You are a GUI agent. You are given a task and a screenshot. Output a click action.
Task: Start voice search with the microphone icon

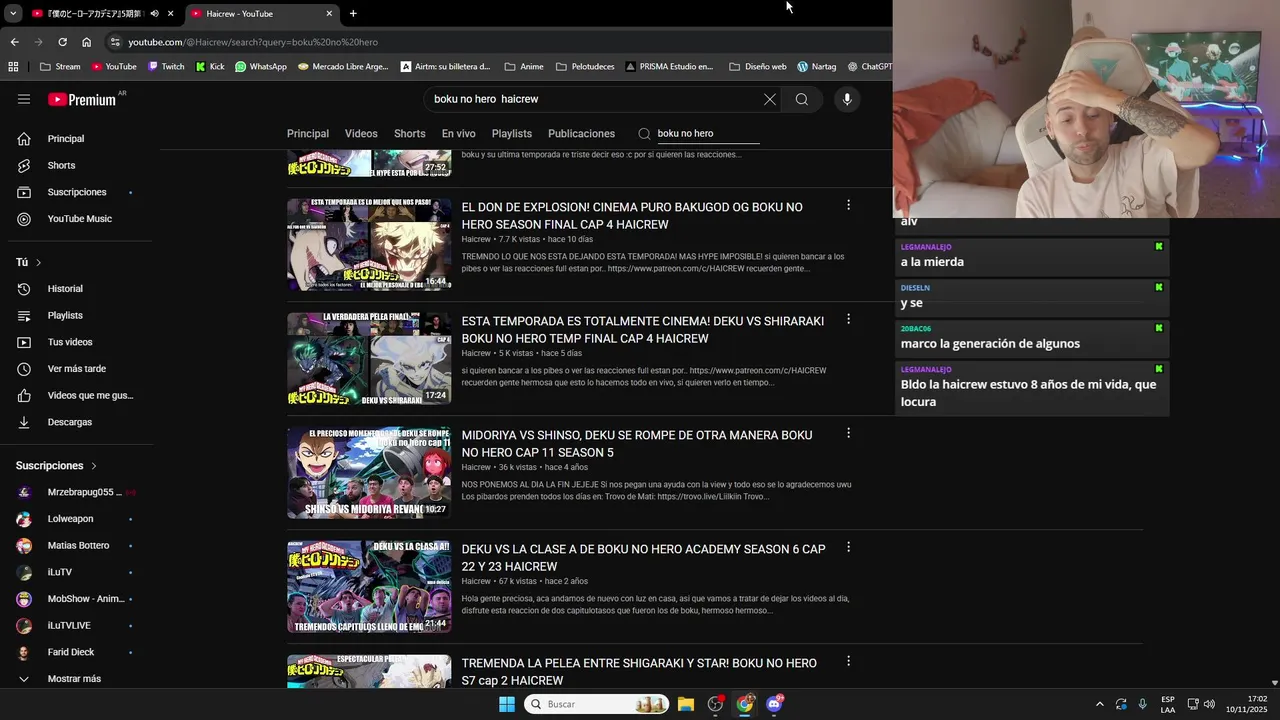click(847, 99)
